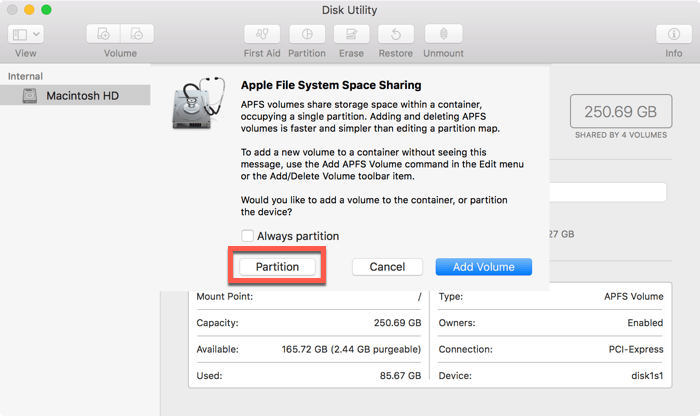Click the Device value disk1s1
The height and width of the screenshot is (416, 700).
pos(647,376)
